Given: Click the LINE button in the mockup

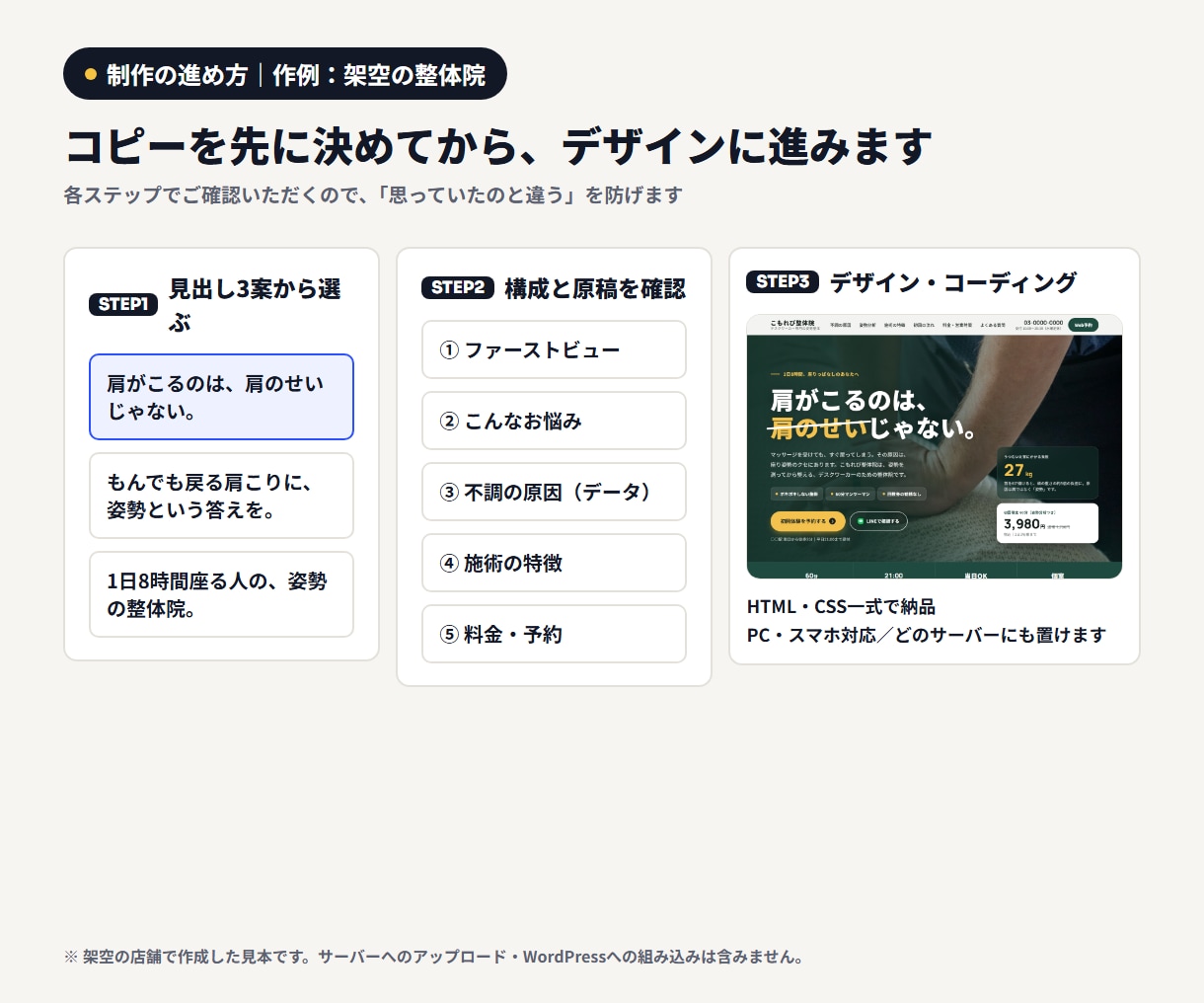Looking at the screenshot, I should [878, 521].
